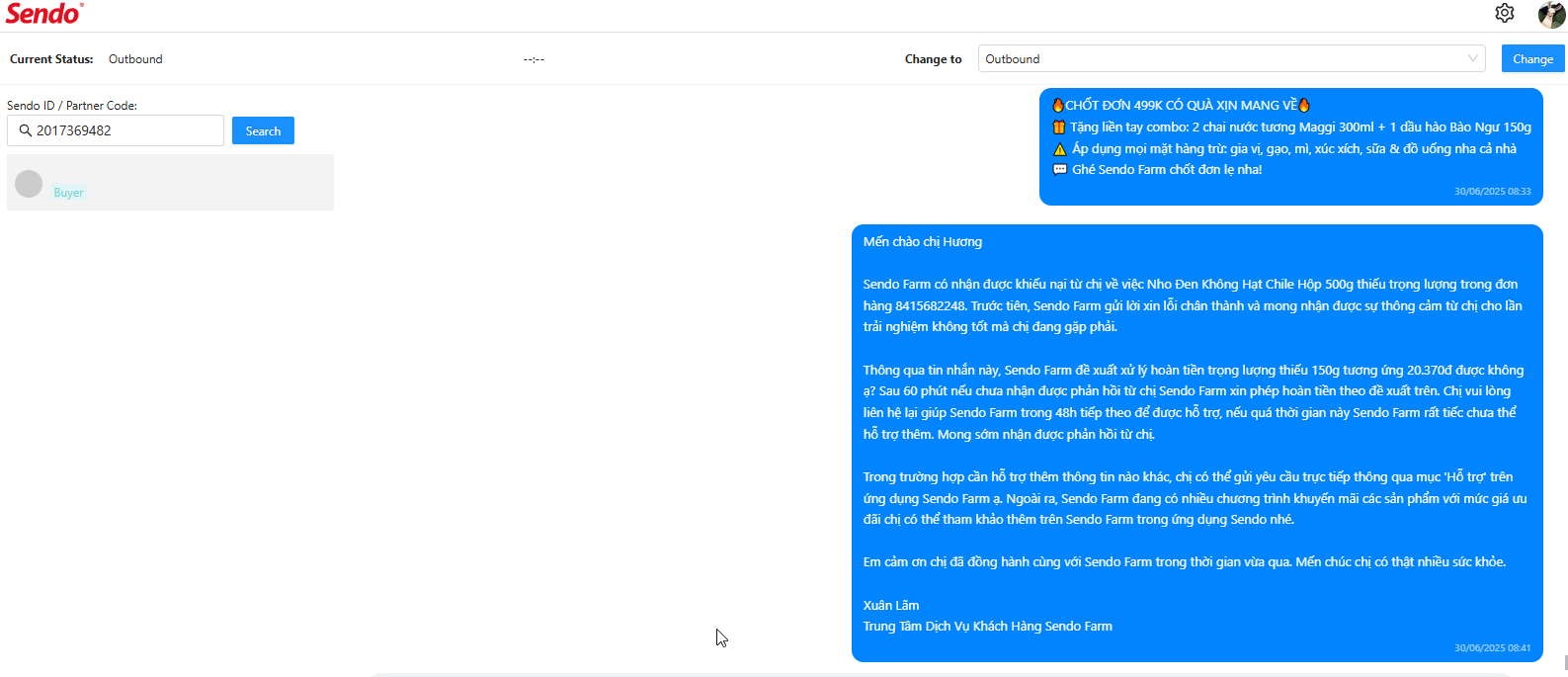Viewport: 1568px width, 677px height.
Task: Click the Current Status label
Action: [51, 59]
